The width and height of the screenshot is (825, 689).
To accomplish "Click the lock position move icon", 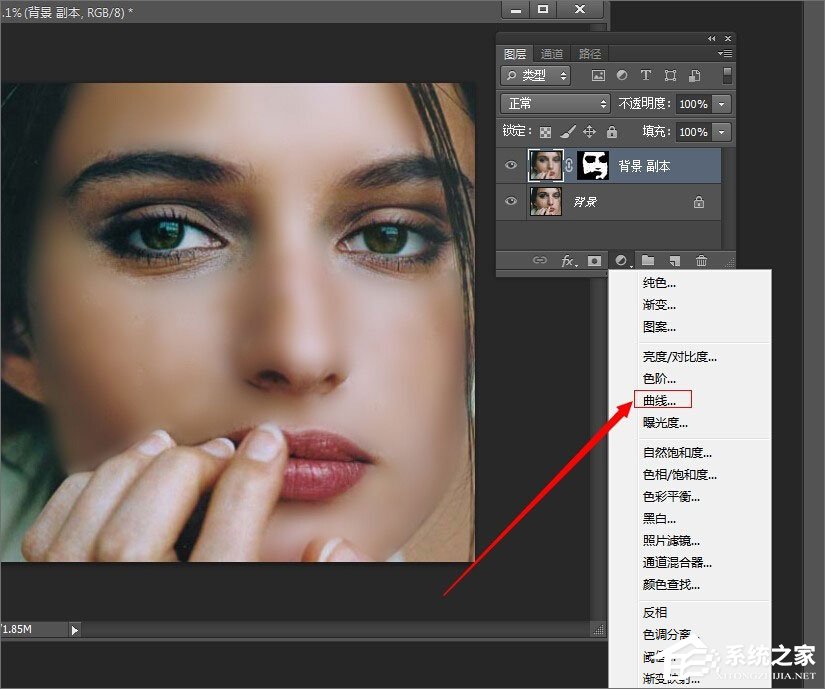I will [x=589, y=132].
